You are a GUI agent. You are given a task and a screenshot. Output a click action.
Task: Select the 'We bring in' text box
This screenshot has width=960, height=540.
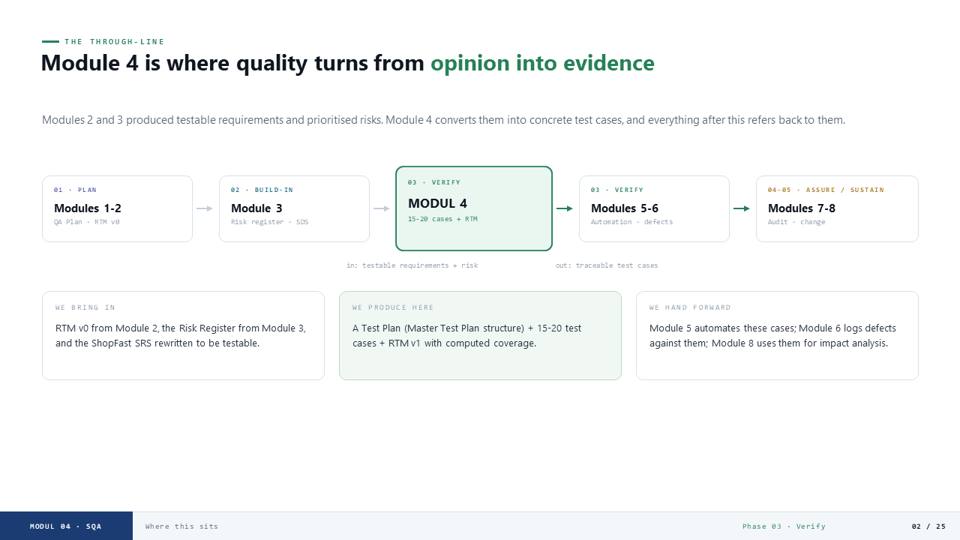coord(184,336)
